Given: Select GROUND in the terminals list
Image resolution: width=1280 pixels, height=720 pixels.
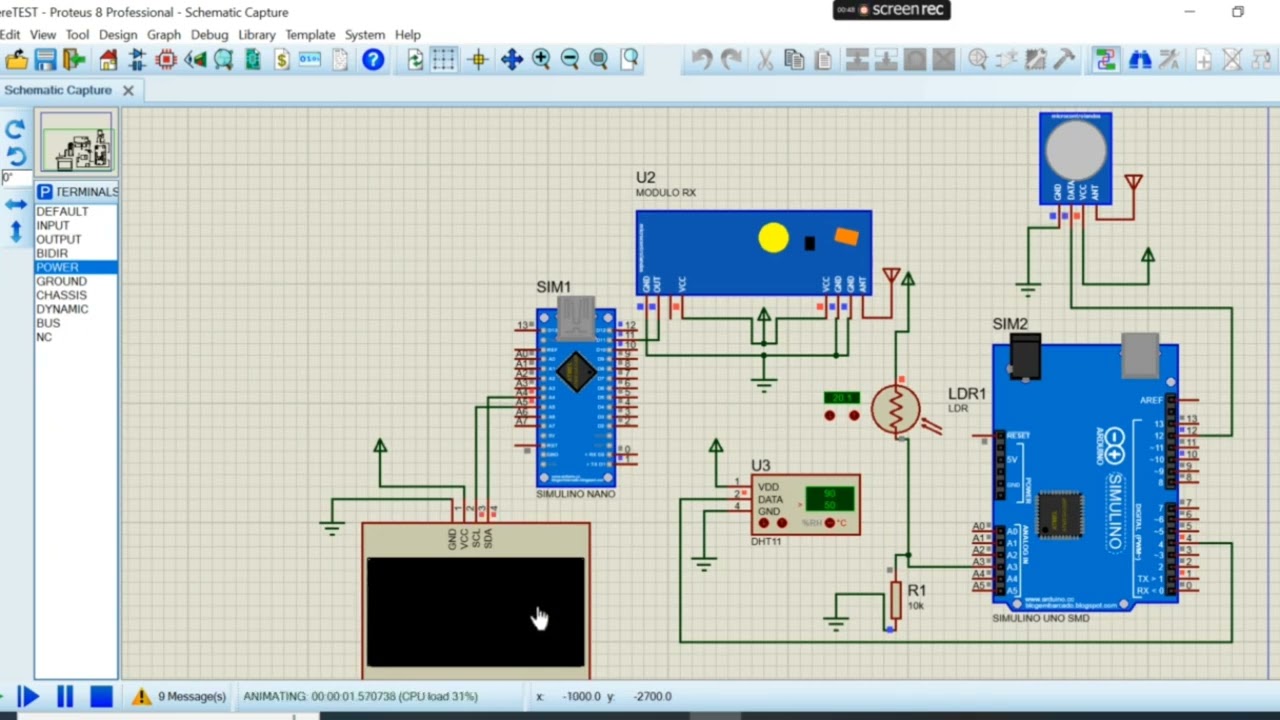Looking at the screenshot, I should [61, 281].
